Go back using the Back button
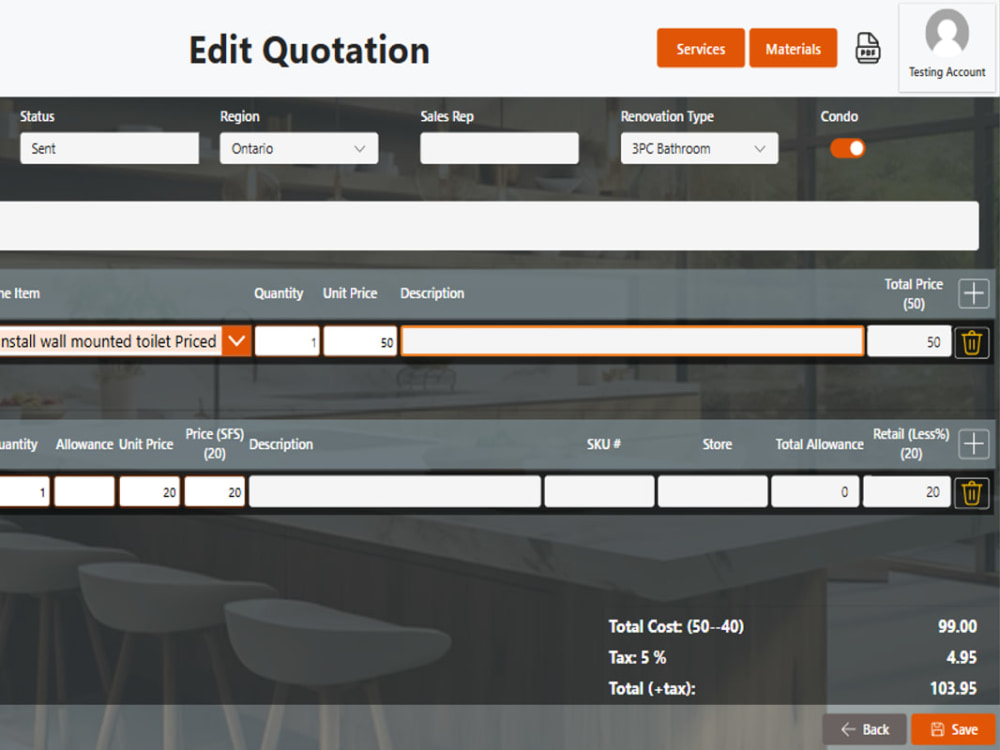 click(x=864, y=729)
